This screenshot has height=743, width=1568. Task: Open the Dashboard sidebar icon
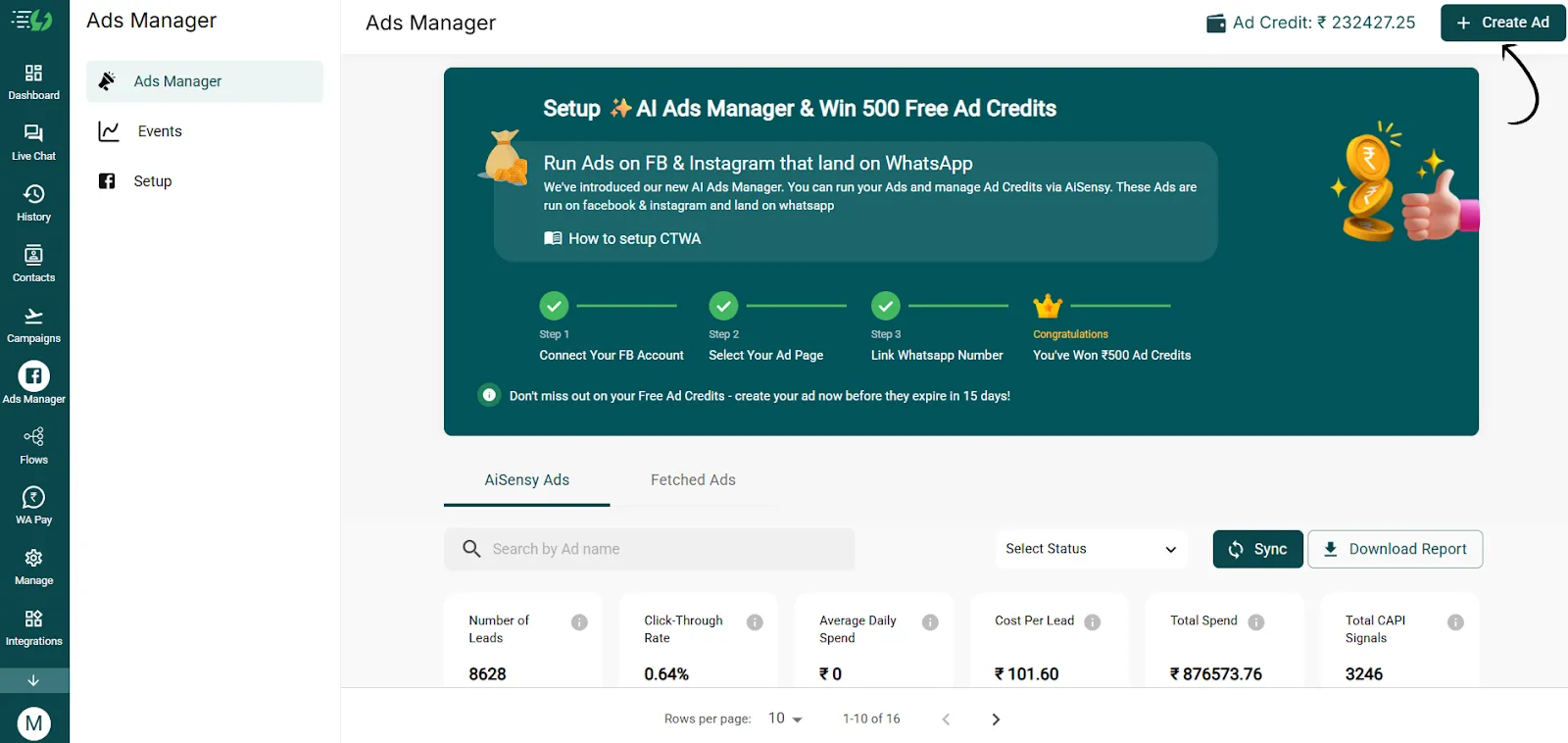click(x=34, y=81)
